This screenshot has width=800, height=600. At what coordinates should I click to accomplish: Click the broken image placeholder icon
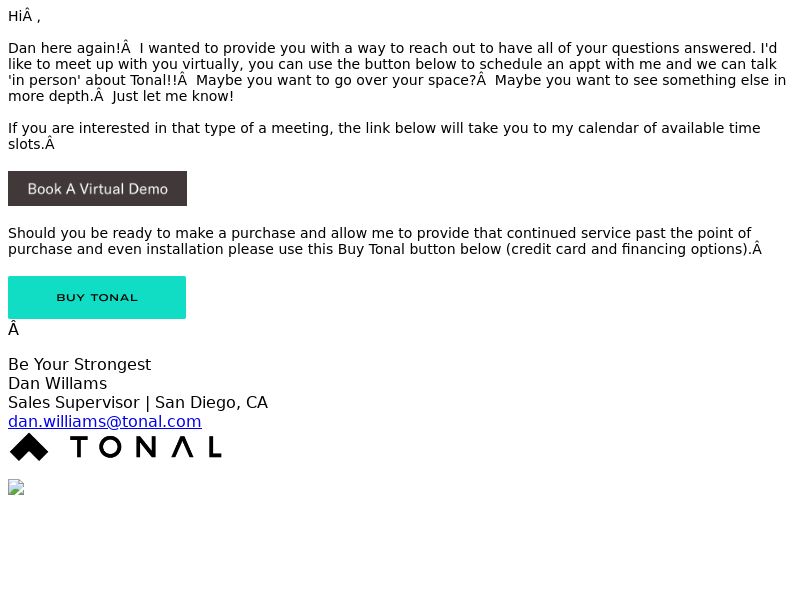point(16,487)
